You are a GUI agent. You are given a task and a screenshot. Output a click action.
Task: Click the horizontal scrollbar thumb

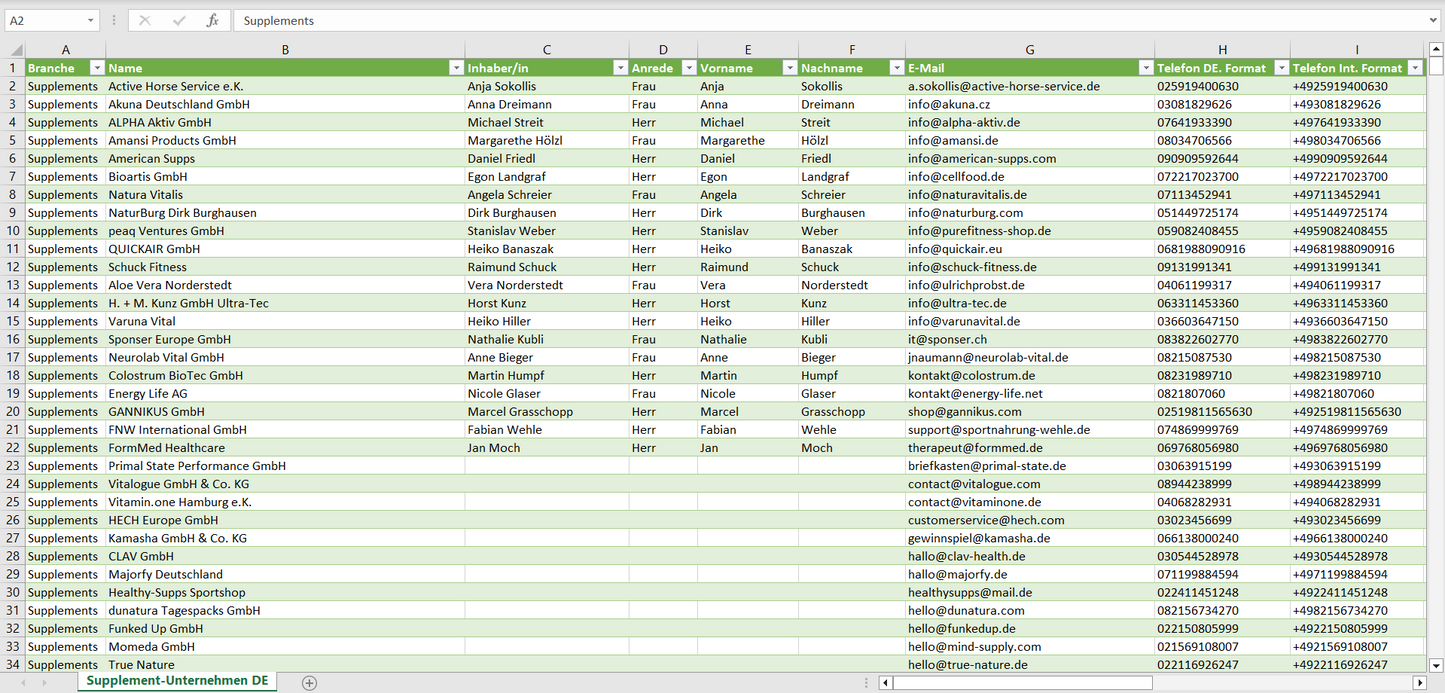[1022, 682]
